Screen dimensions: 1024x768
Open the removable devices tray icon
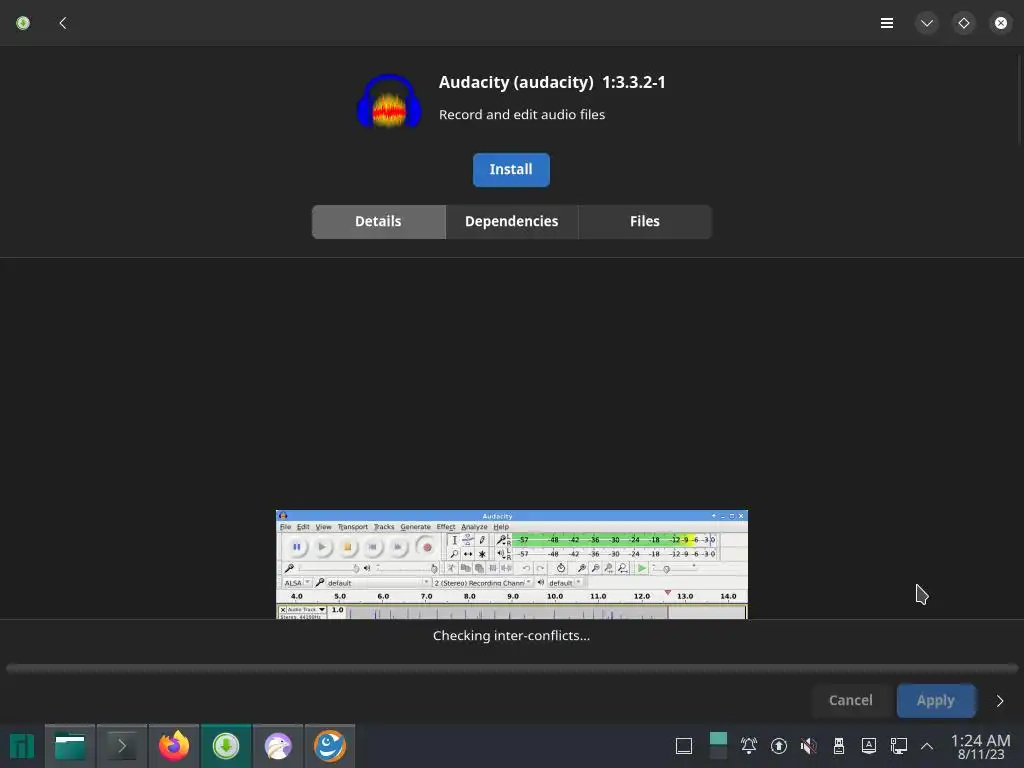(839, 746)
